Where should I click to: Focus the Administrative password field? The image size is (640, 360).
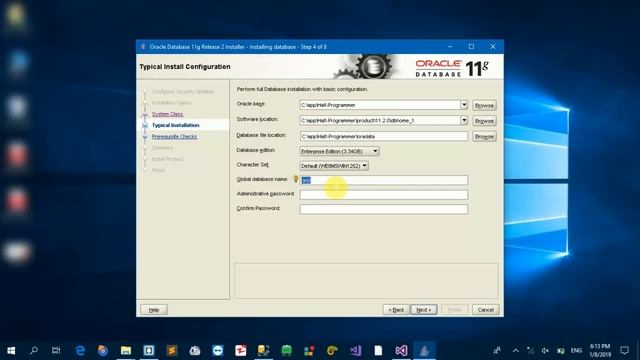pyautogui.click(x=384, y=195)
